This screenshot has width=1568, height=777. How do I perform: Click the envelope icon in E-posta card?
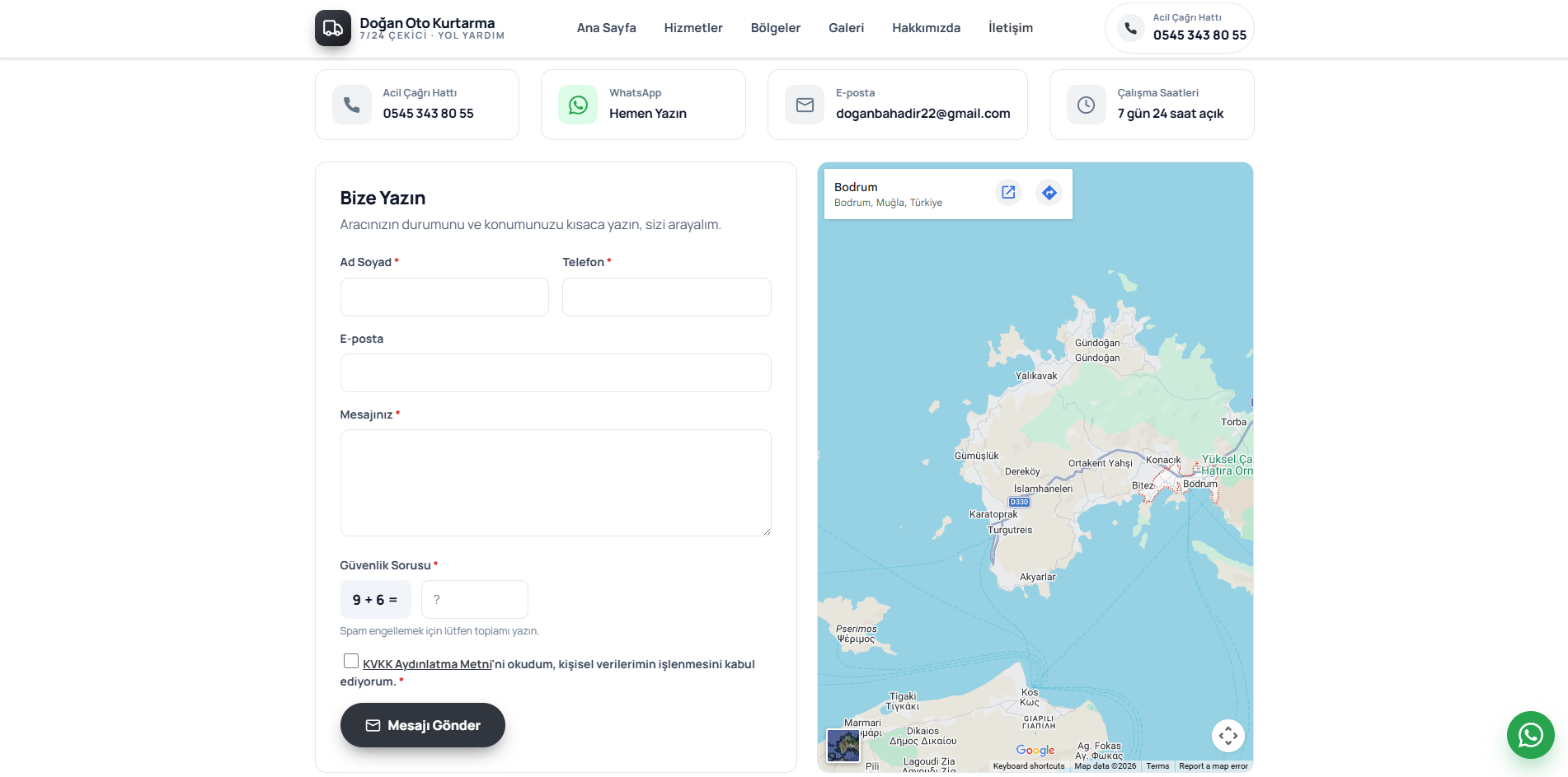(x=805, y=105)
